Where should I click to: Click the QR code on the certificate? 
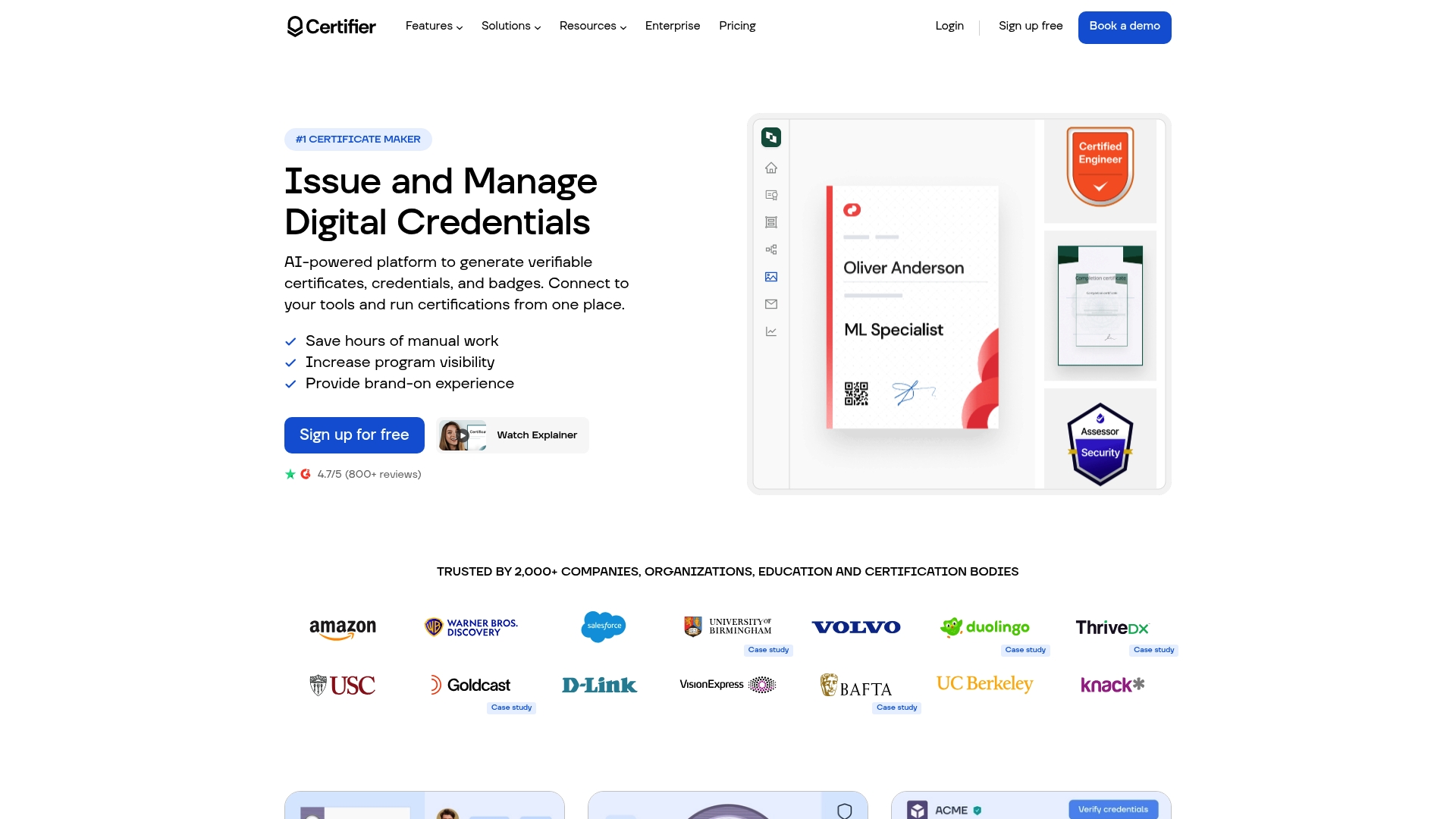coord(856,394)
